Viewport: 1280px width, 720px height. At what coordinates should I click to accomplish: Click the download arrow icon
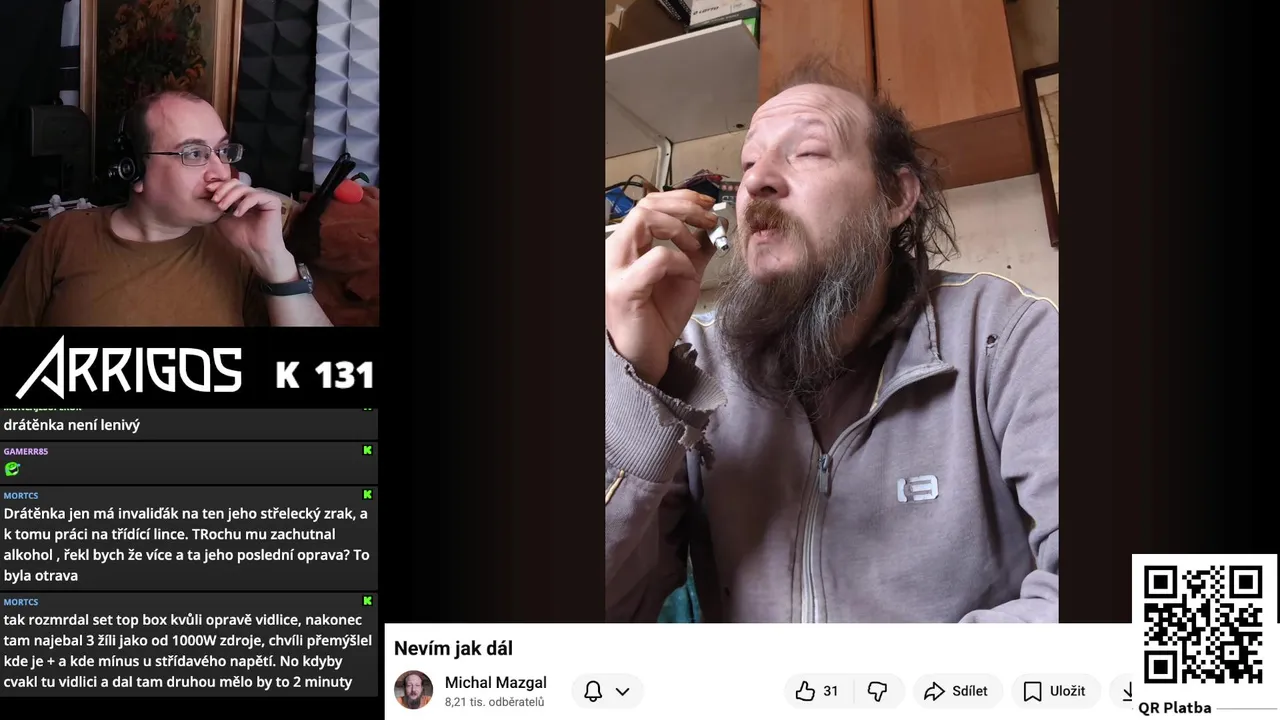pos(1128,691)
